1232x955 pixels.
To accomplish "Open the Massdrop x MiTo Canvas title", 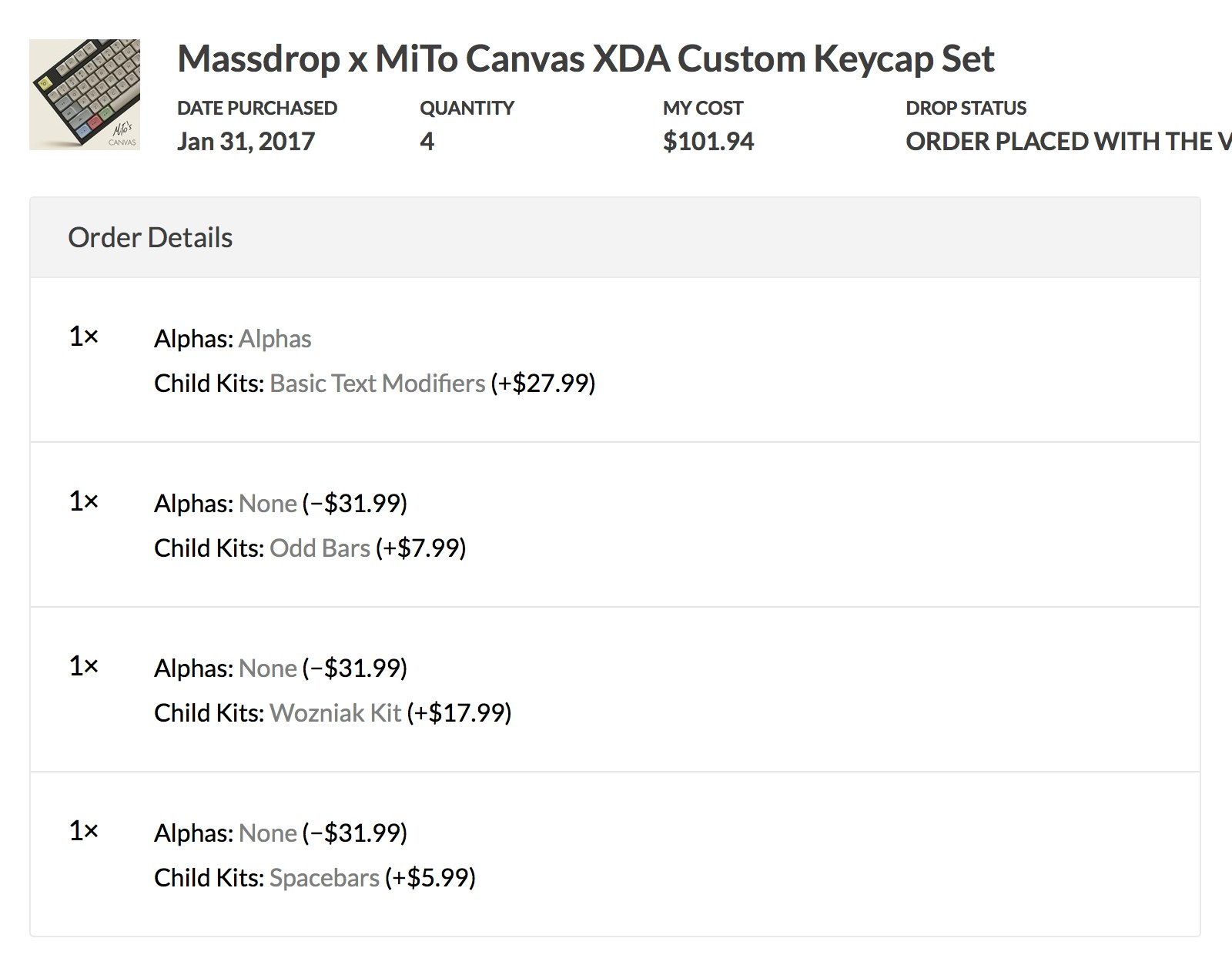I will pos(585,59).
